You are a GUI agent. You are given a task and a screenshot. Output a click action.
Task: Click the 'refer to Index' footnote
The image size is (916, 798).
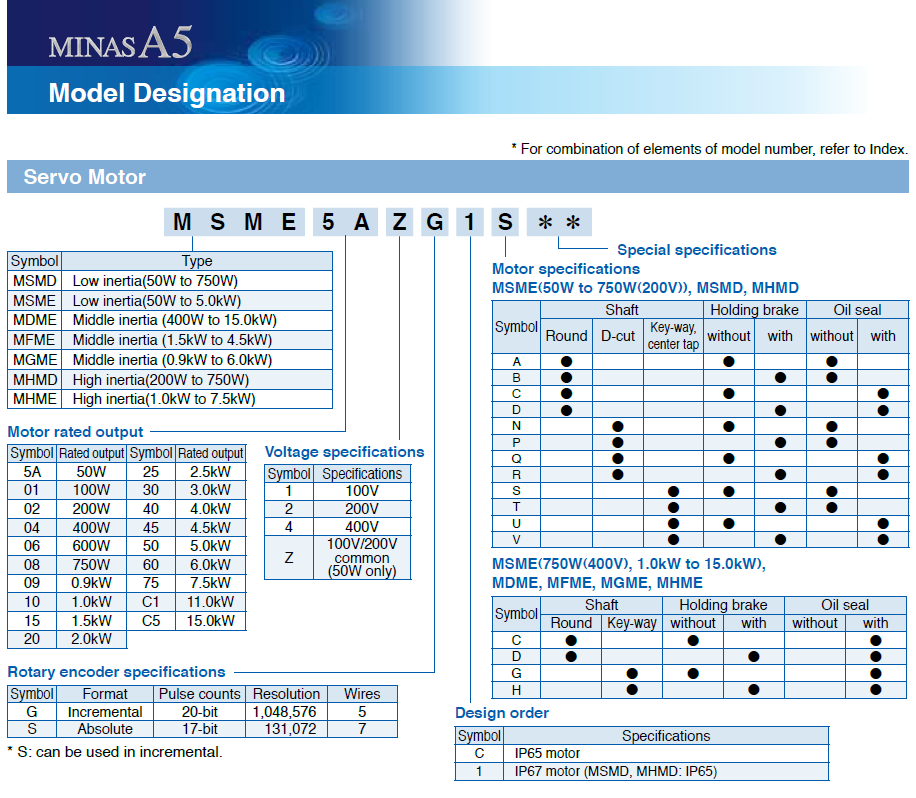(x=709, y=149)
